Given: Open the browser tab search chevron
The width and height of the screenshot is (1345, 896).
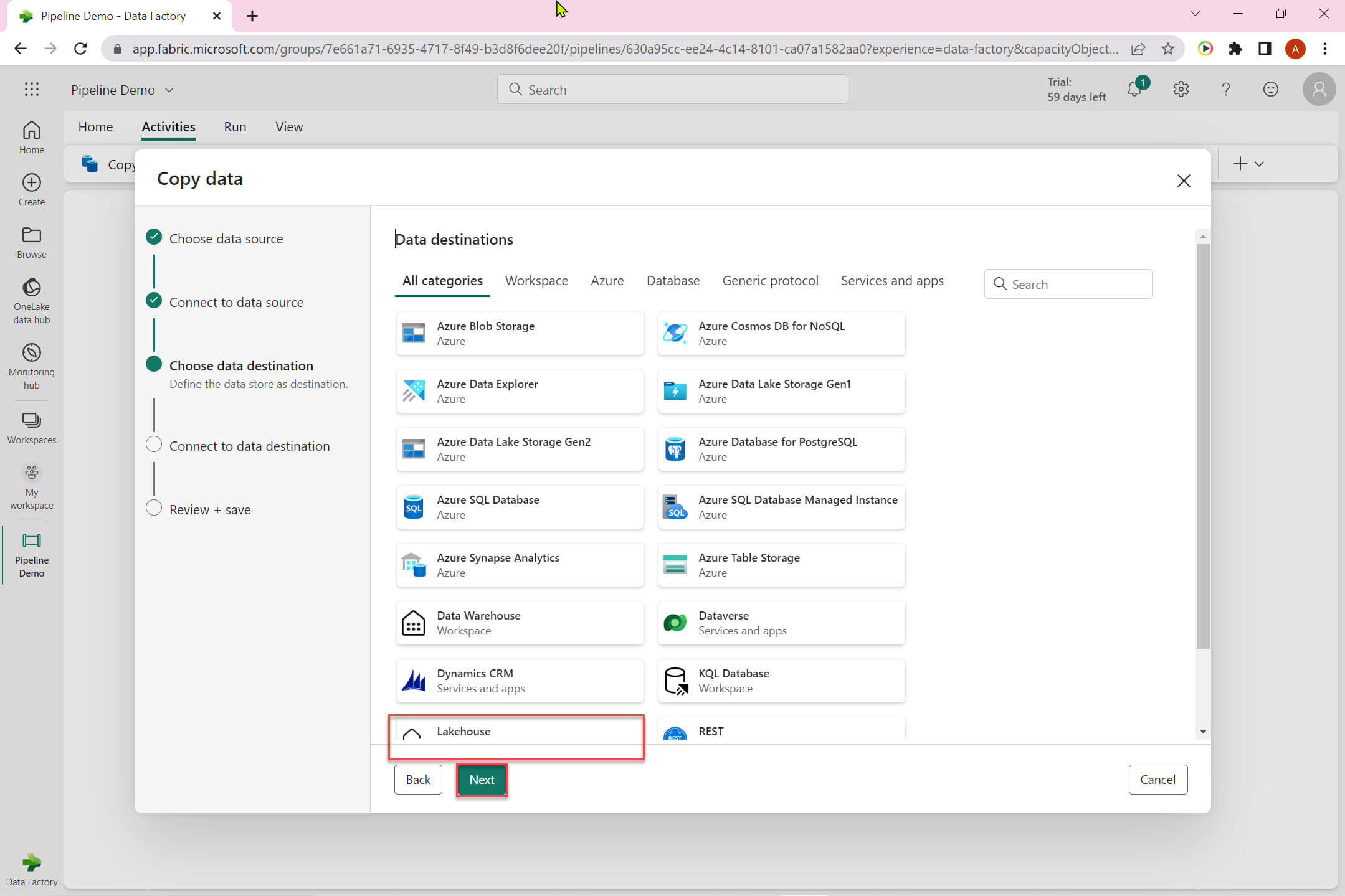Looking at the screenshot, I should [x=1195, y=14].
